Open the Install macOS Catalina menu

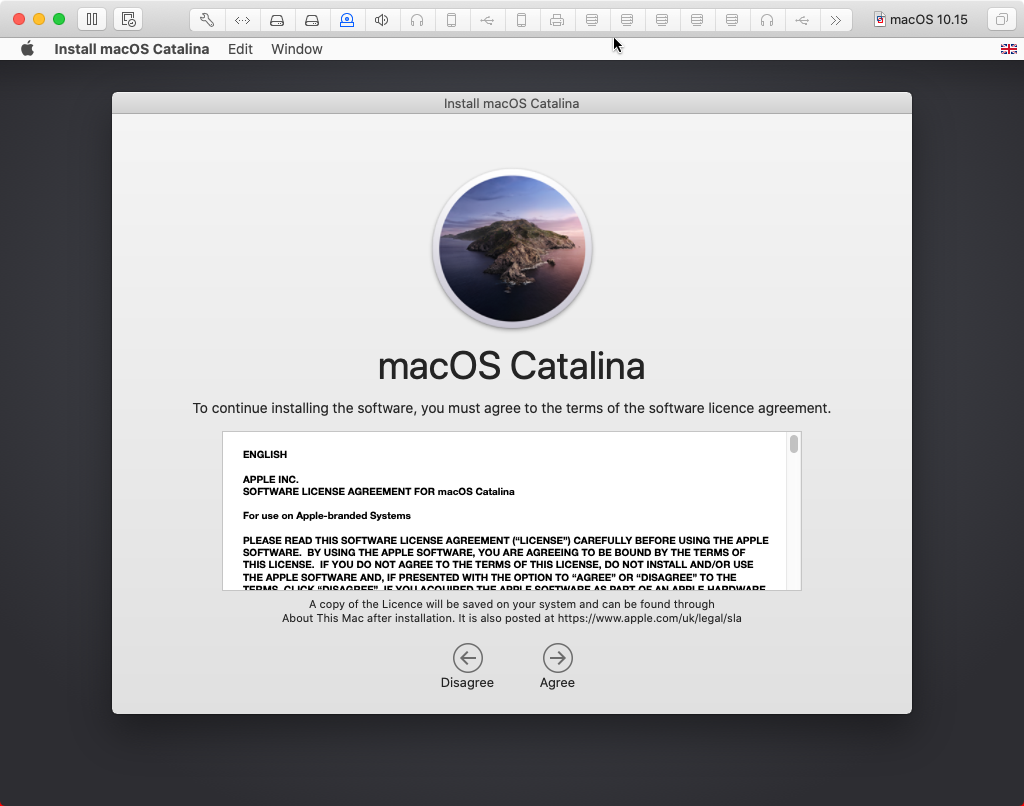click(x=131, y=48)
